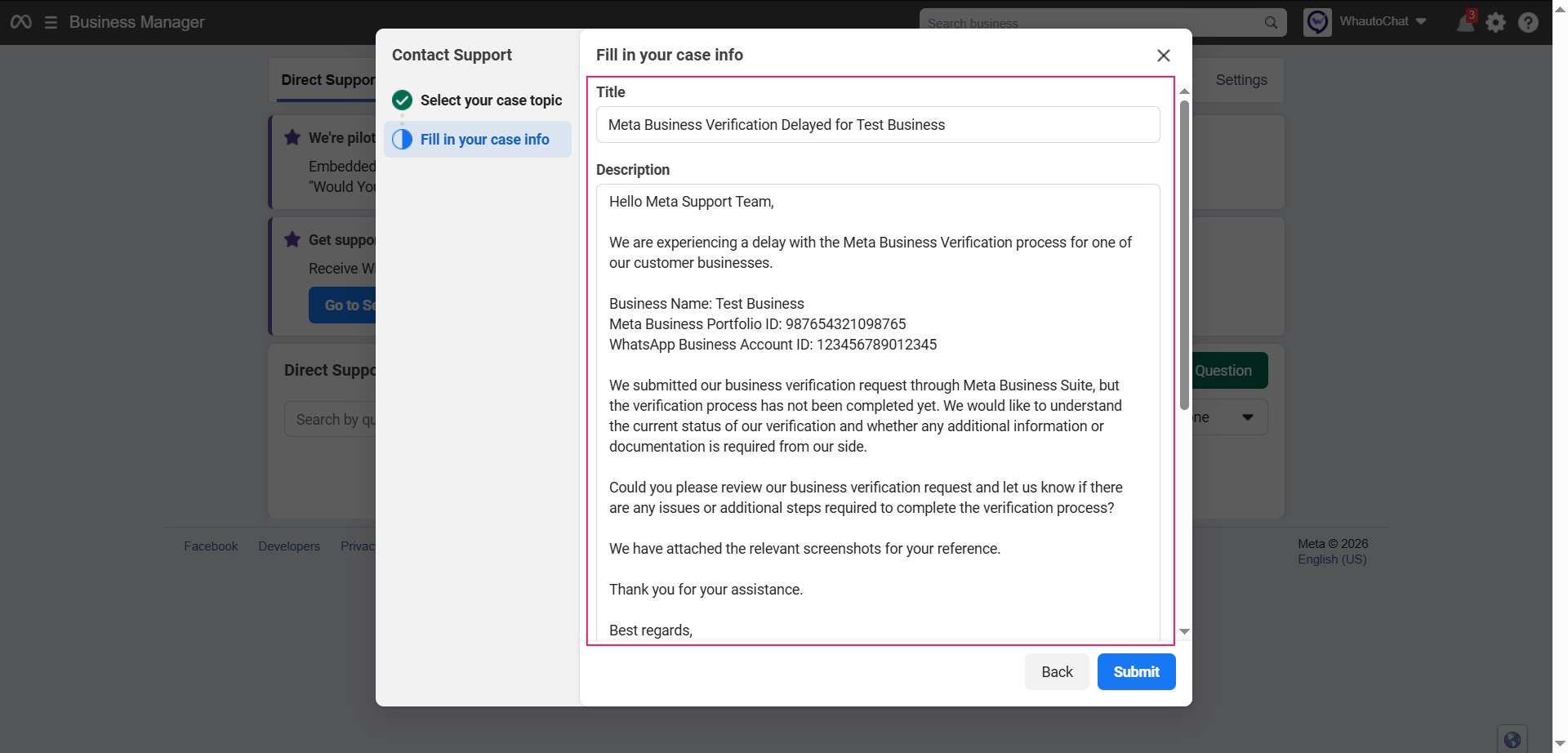Go back with the Back button
Image resolution: width=1568 pixels, height=753 pixels.
coord(1057,672)
